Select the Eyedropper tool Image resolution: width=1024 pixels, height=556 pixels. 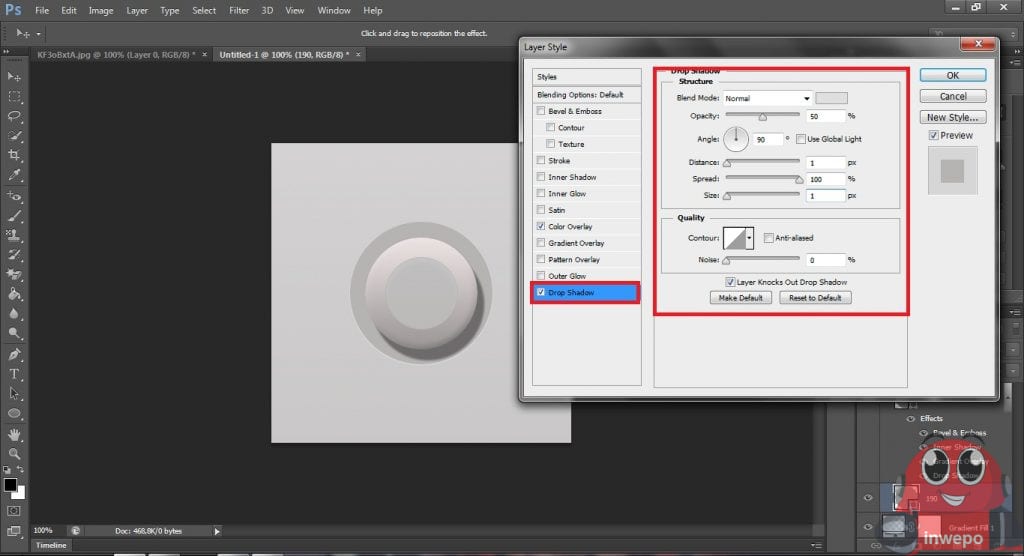pos(14,175)
